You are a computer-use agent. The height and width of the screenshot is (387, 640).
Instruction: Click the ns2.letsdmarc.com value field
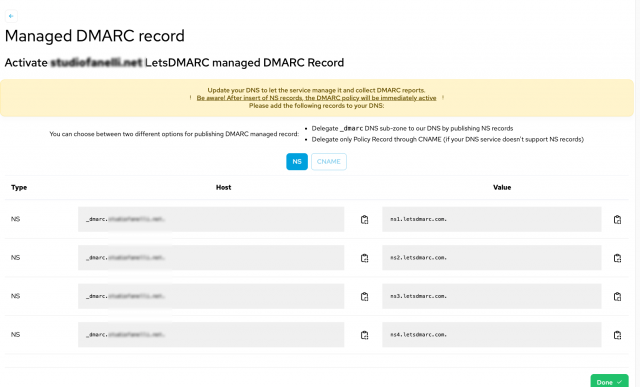point(491,258)
